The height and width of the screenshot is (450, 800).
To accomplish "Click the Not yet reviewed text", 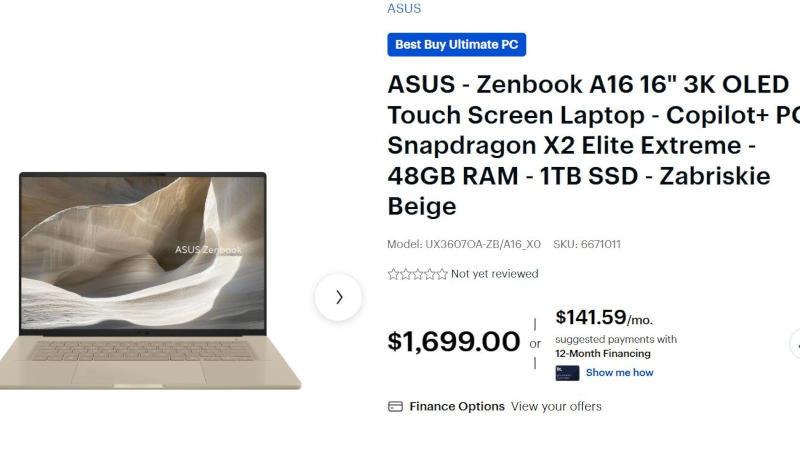I will 494,274.
